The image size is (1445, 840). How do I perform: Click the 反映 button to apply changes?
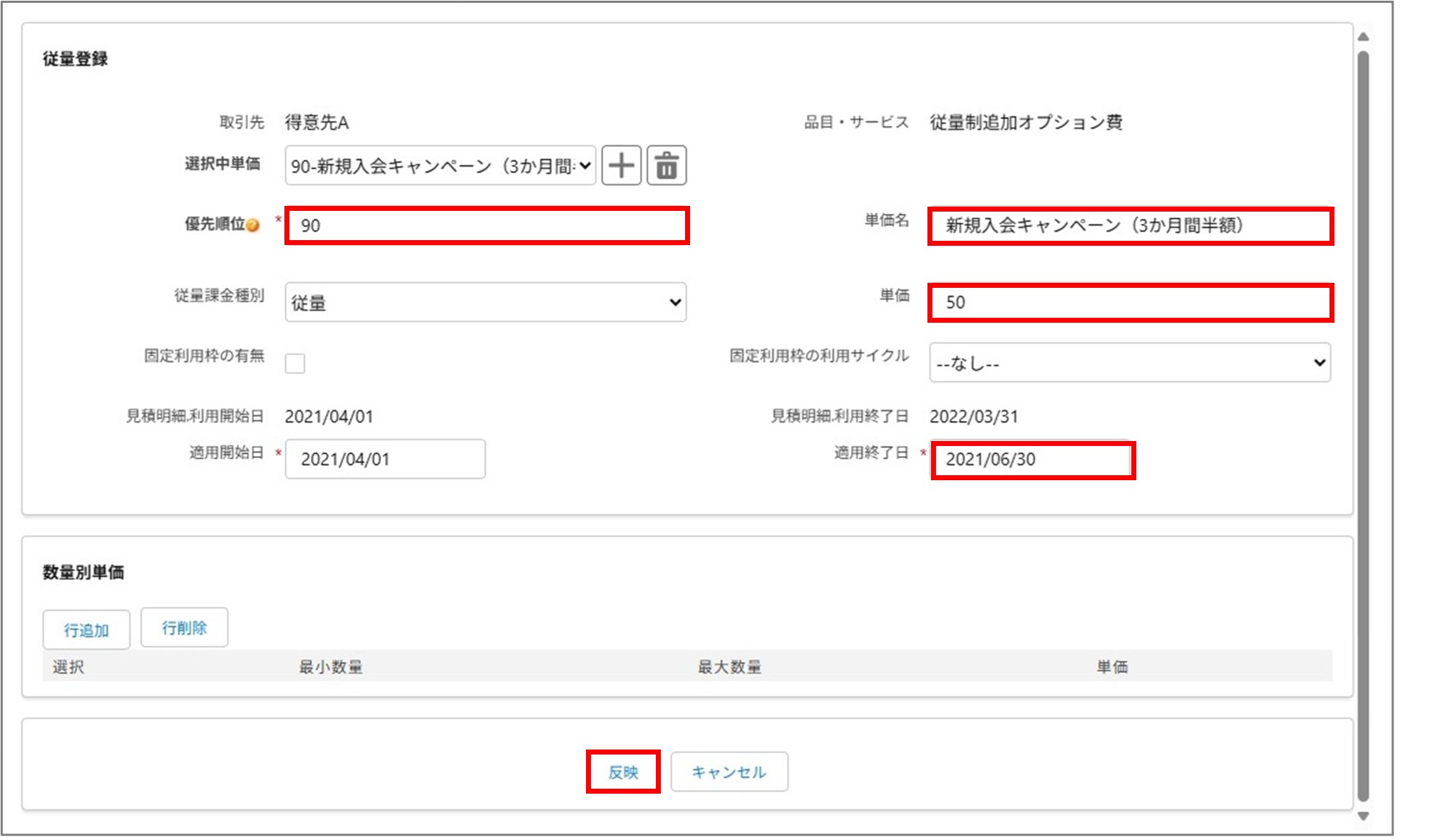click(x=623, y=772)
